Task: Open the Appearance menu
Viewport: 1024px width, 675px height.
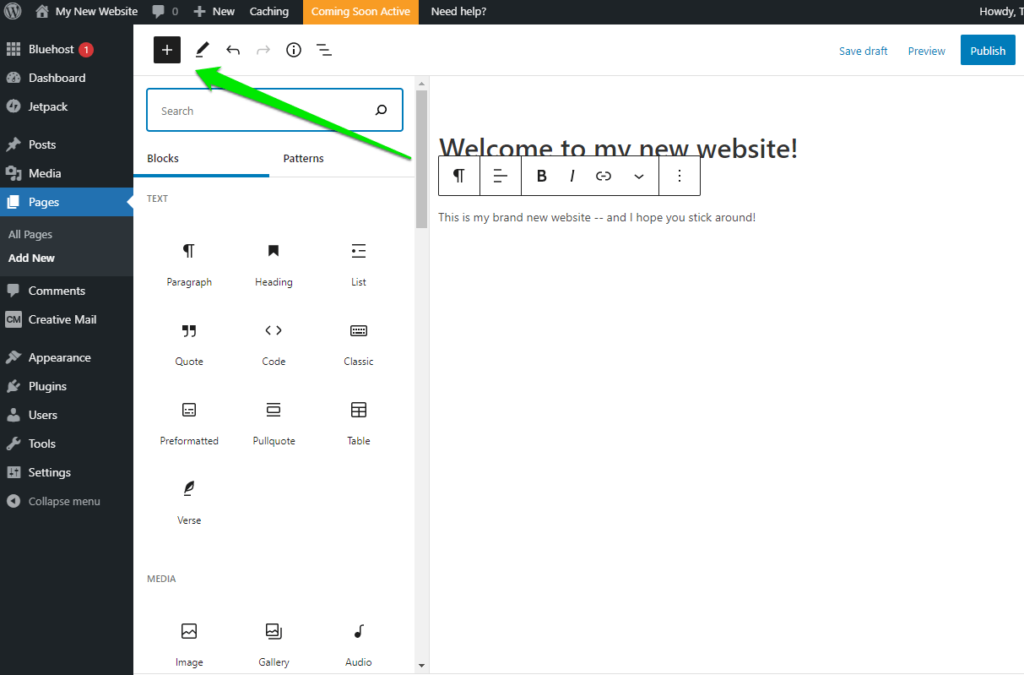Action: point(67,357)
